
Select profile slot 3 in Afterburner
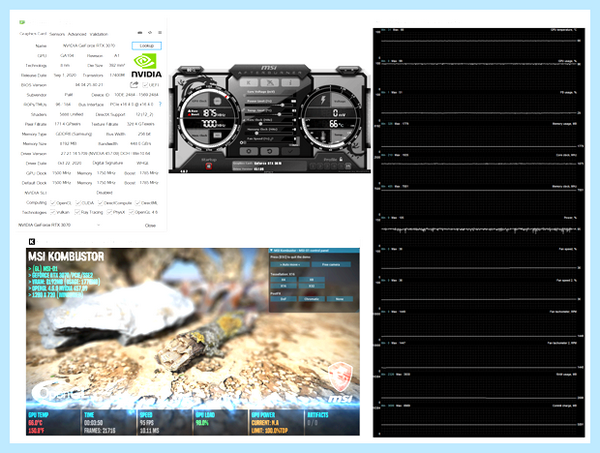(327, 166)
